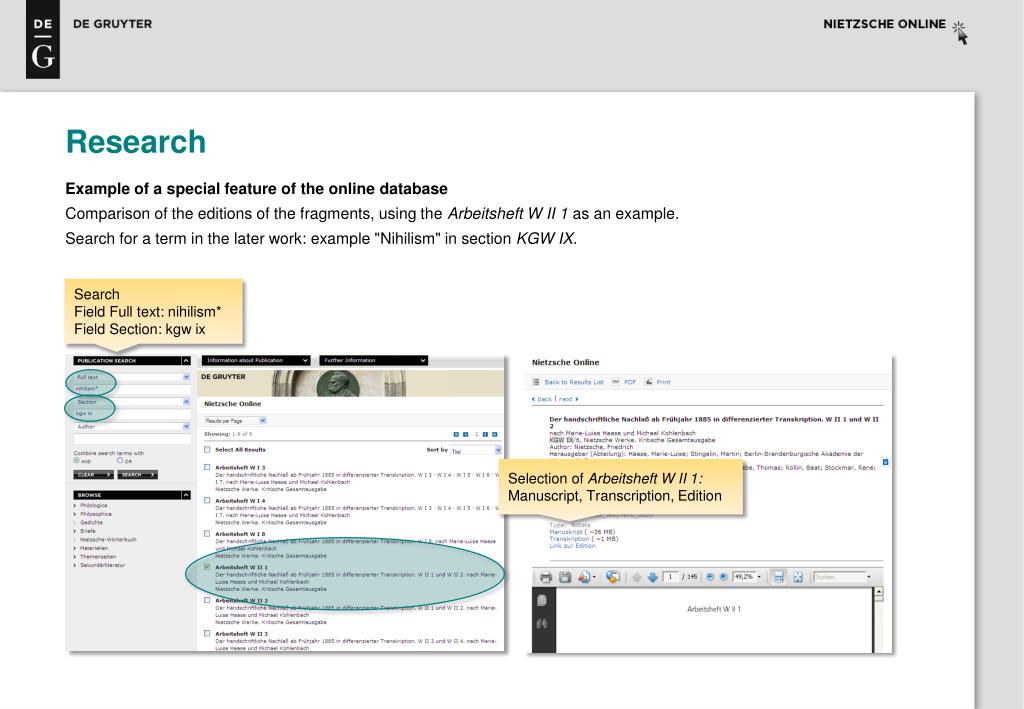The width and height of the screenshot is (1024, 709).
Task: Go to previous PDF page up-arrow
Action: click(637, 577)
